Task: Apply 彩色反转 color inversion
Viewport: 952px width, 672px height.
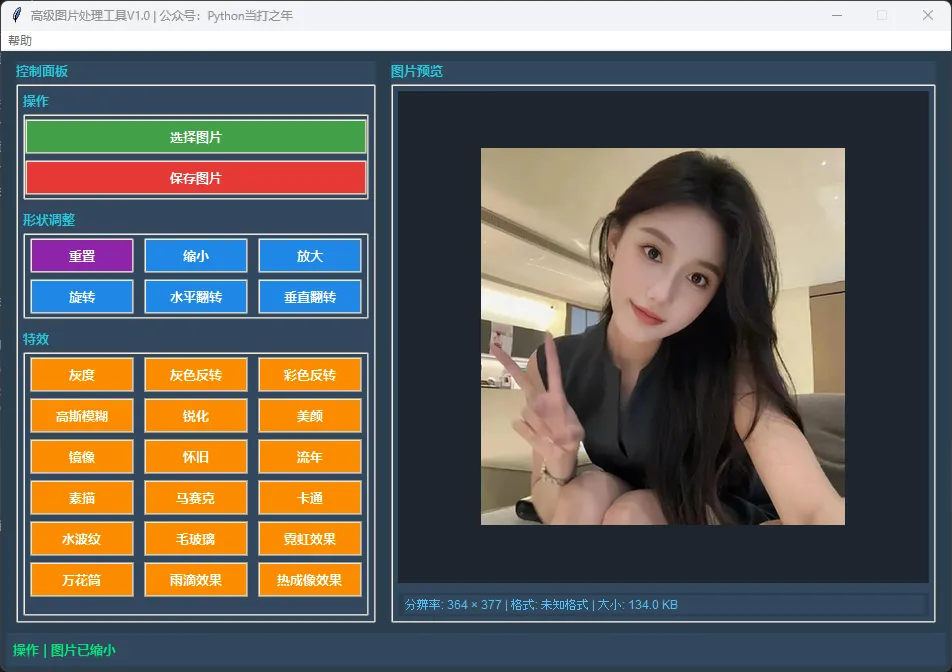Action: (x=310, y=374)
